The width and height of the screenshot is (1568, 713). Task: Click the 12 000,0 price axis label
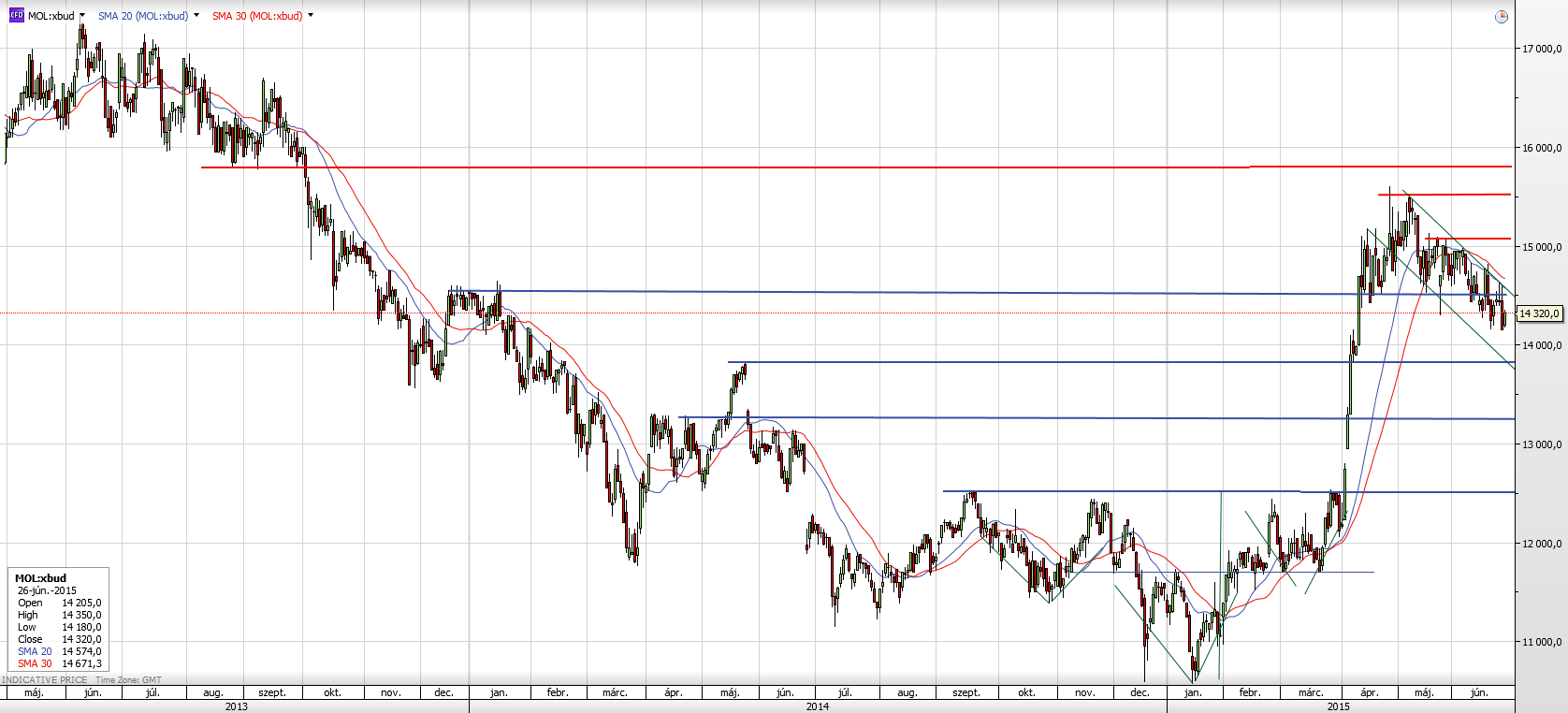click(1541, 544)
